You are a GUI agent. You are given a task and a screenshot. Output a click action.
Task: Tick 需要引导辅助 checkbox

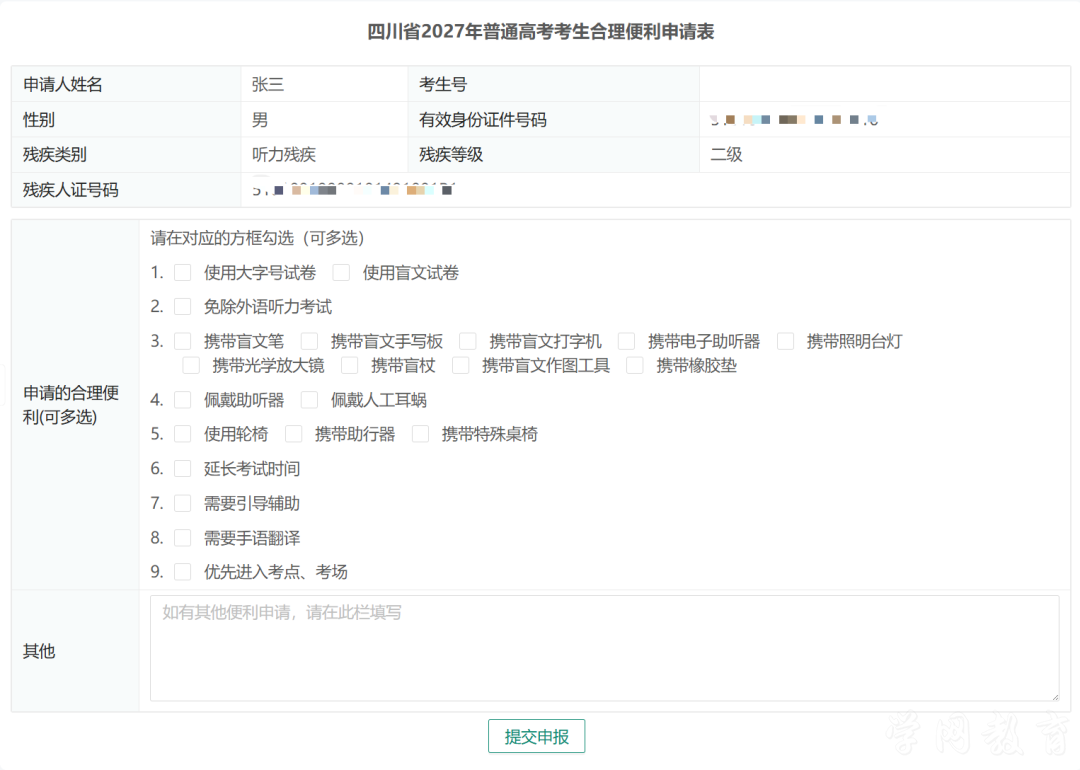tap(183, 503)
